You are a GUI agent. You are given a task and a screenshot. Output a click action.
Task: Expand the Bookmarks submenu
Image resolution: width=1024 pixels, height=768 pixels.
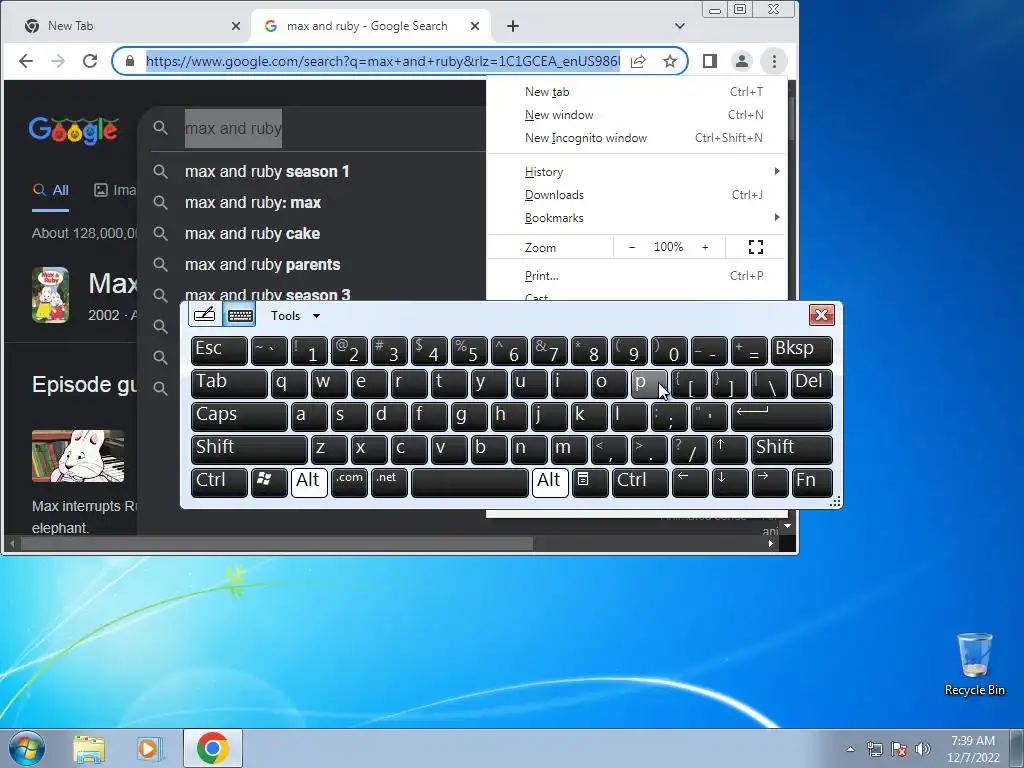[637, 217]
